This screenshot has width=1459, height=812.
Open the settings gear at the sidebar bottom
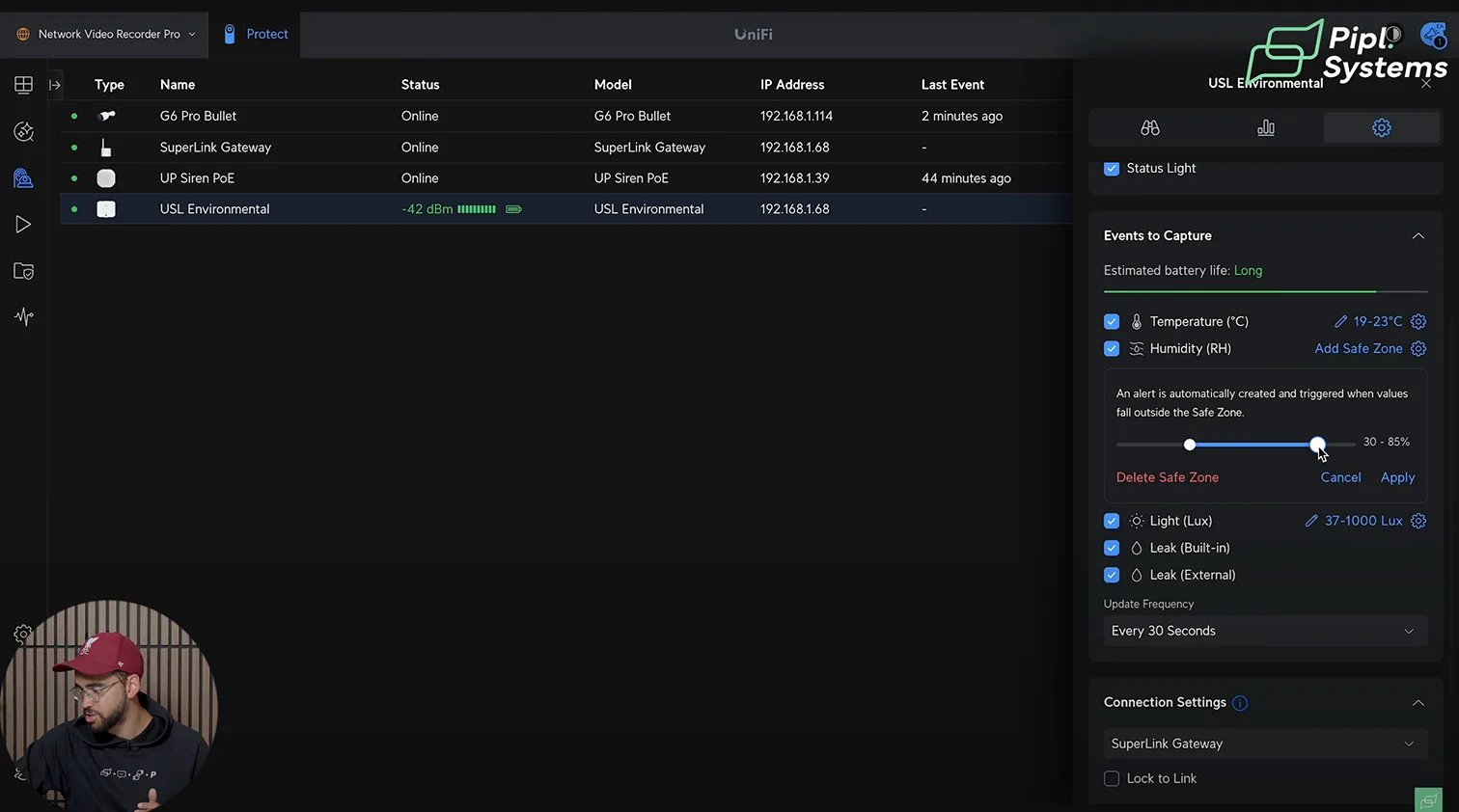23,634
